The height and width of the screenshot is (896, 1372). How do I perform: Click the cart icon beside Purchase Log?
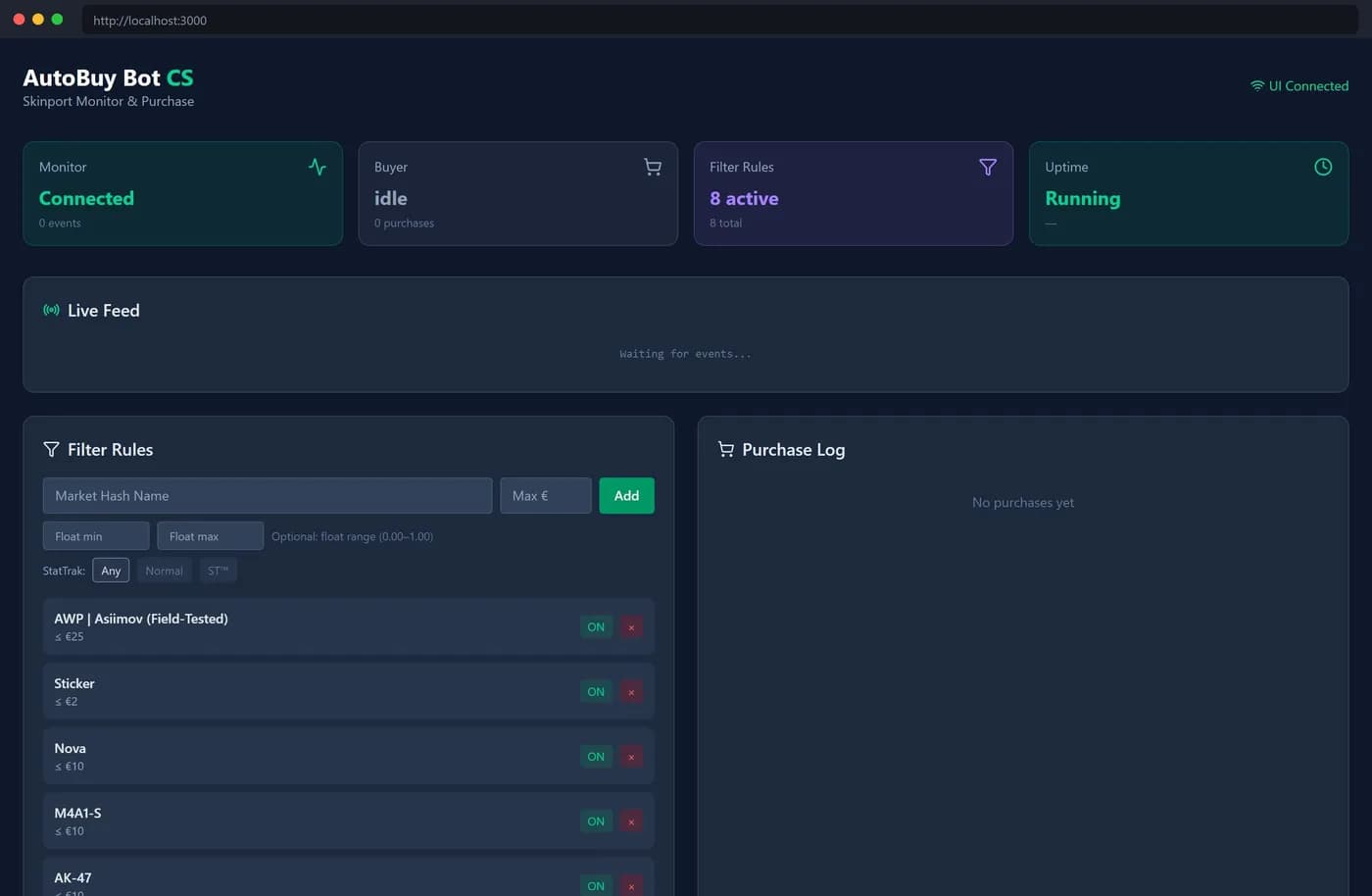[726, 449]
